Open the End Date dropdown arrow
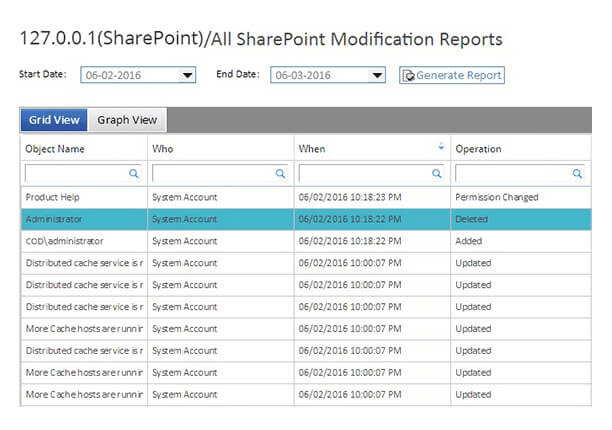 coord(377,75)
